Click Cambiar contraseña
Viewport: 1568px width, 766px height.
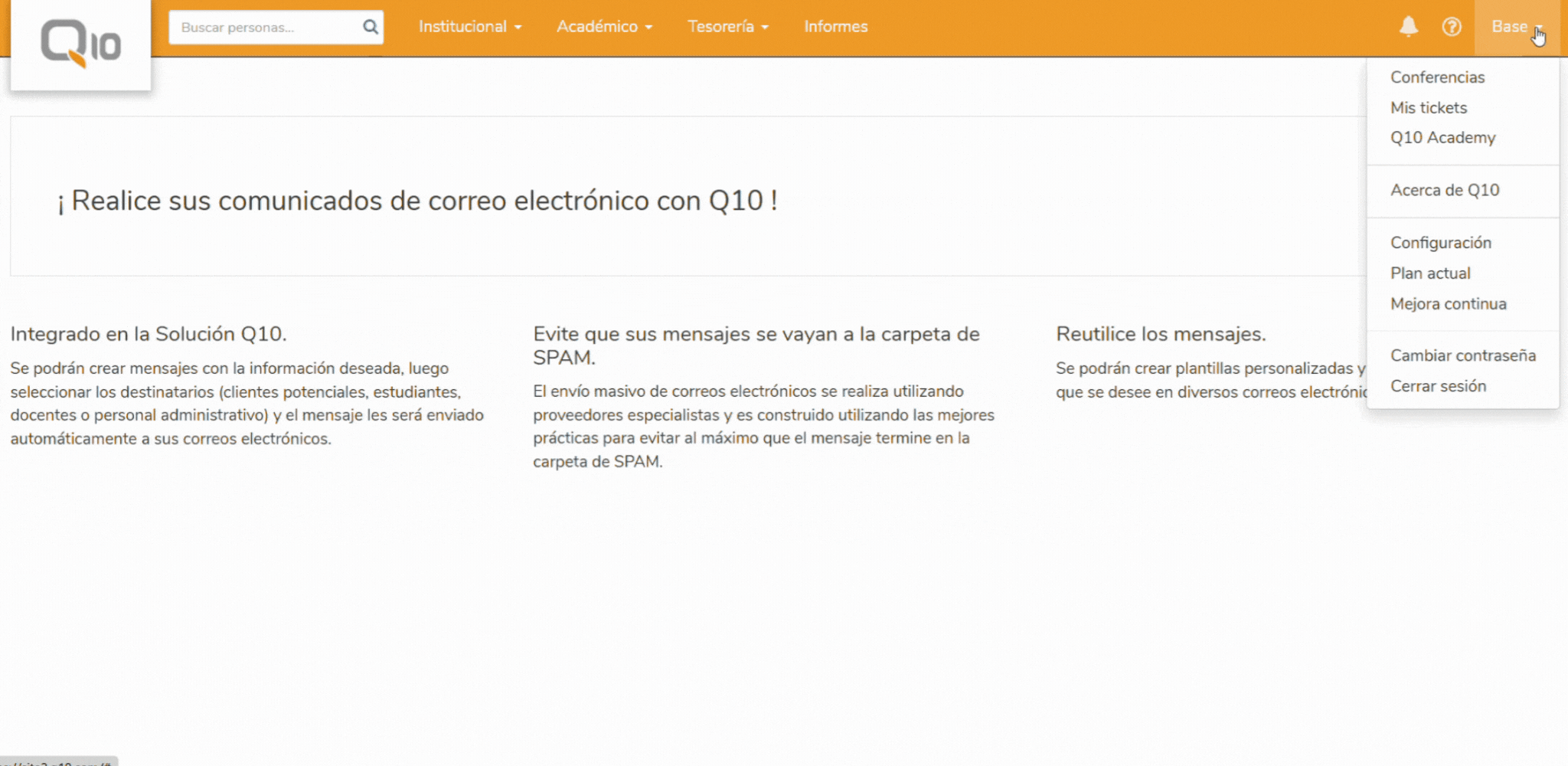(1462, 355)
